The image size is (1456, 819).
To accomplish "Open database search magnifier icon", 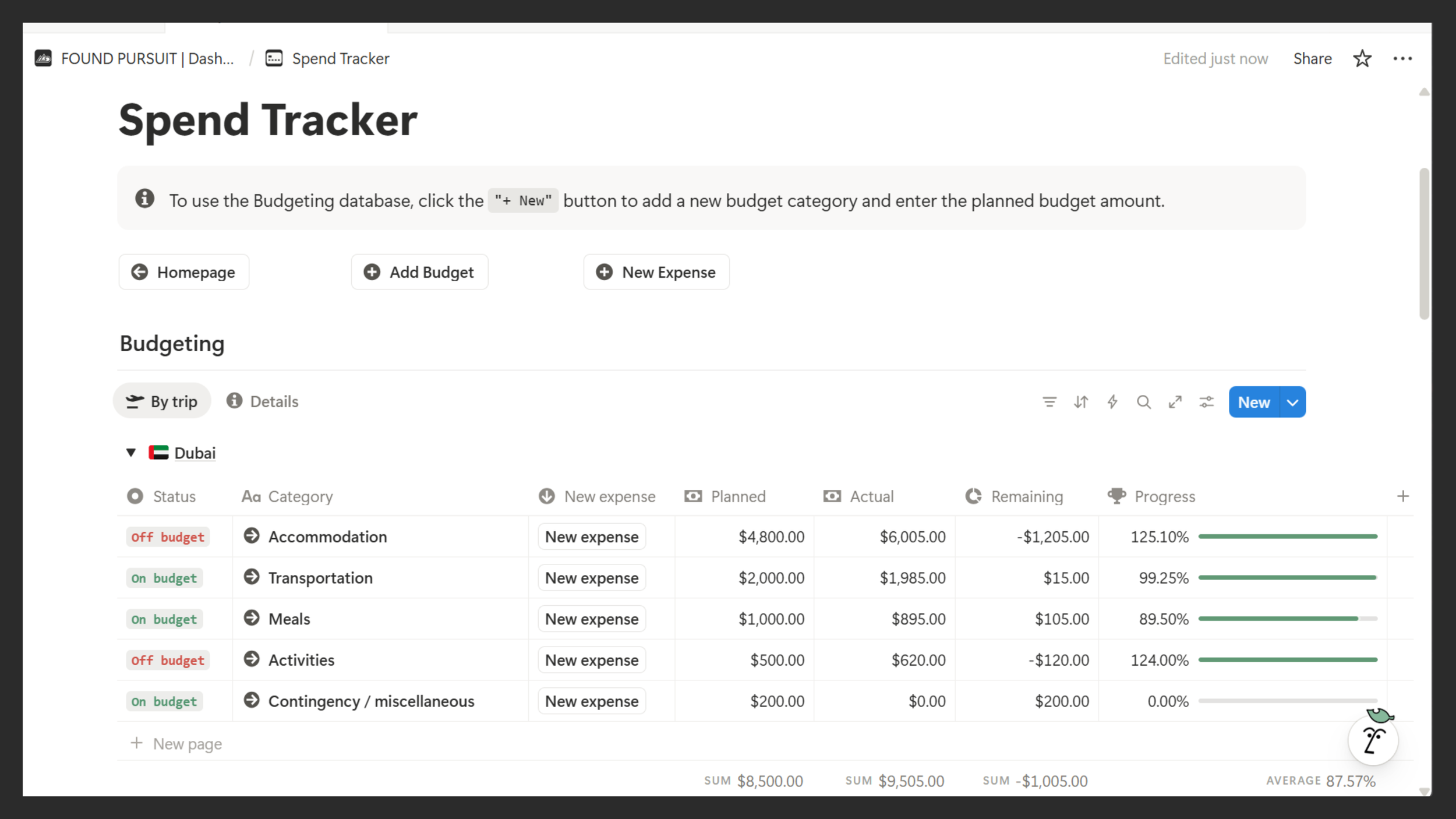I will [1144, 402].
